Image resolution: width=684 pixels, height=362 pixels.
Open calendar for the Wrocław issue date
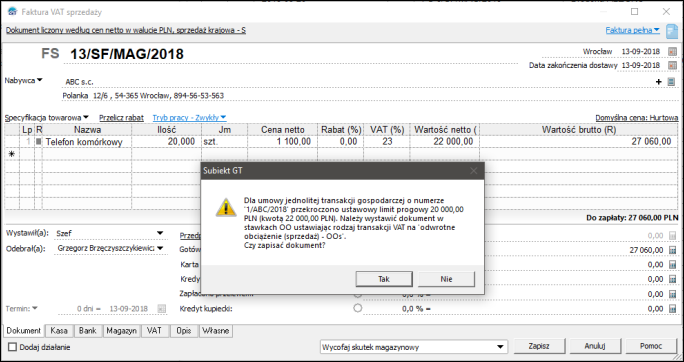[672, 51]
